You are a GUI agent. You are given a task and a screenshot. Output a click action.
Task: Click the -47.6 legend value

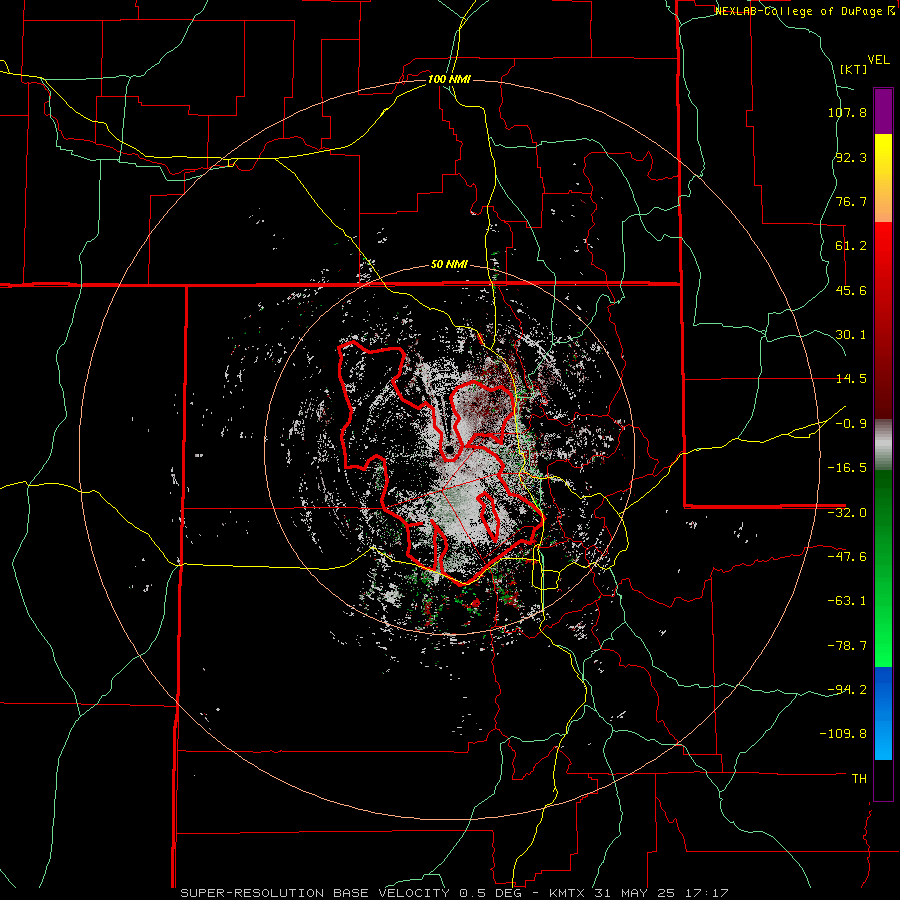pyautogui.click(x=847, y=557)
